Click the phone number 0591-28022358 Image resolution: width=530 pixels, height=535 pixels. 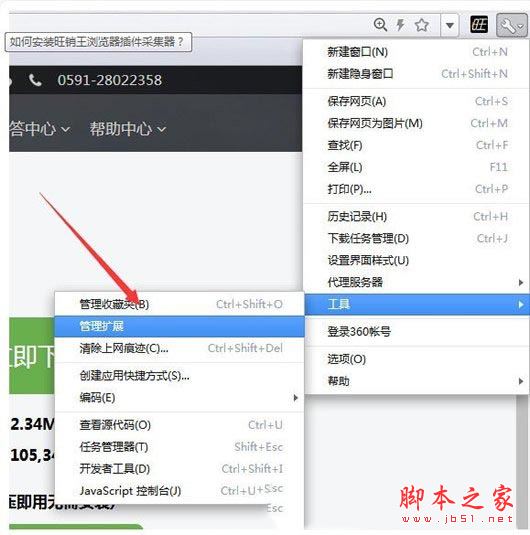(x=110, y=80)
